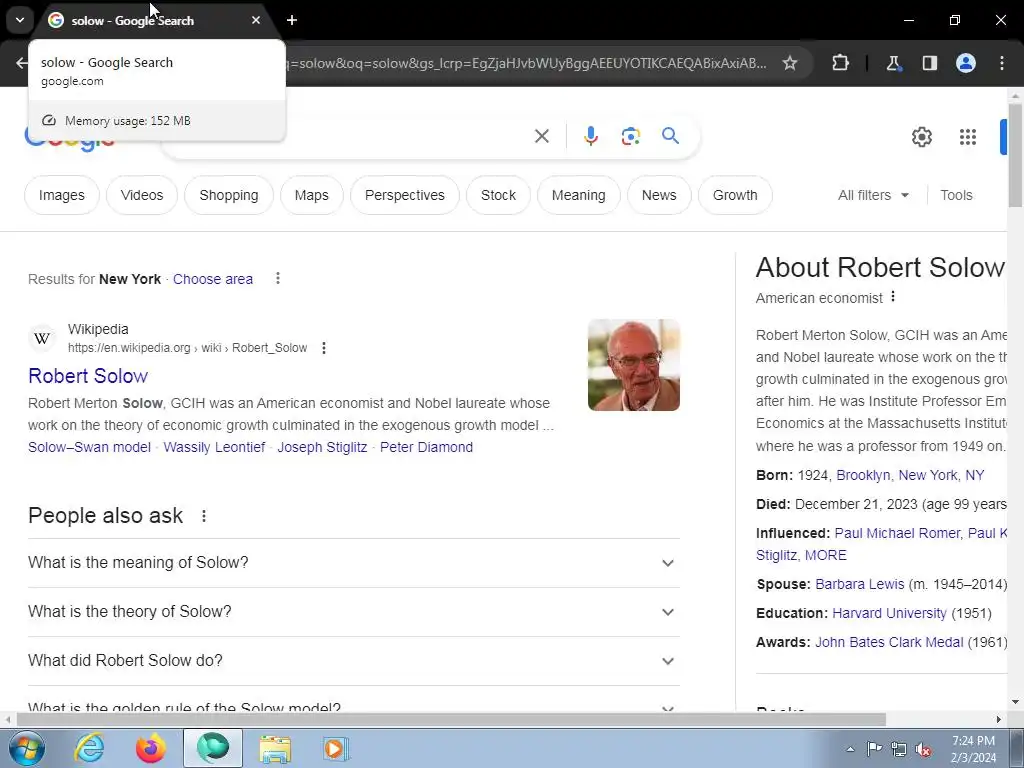Click the horizontal scrollbar at page bottom
Screen dimensions: 1024x768
(451, 720)
